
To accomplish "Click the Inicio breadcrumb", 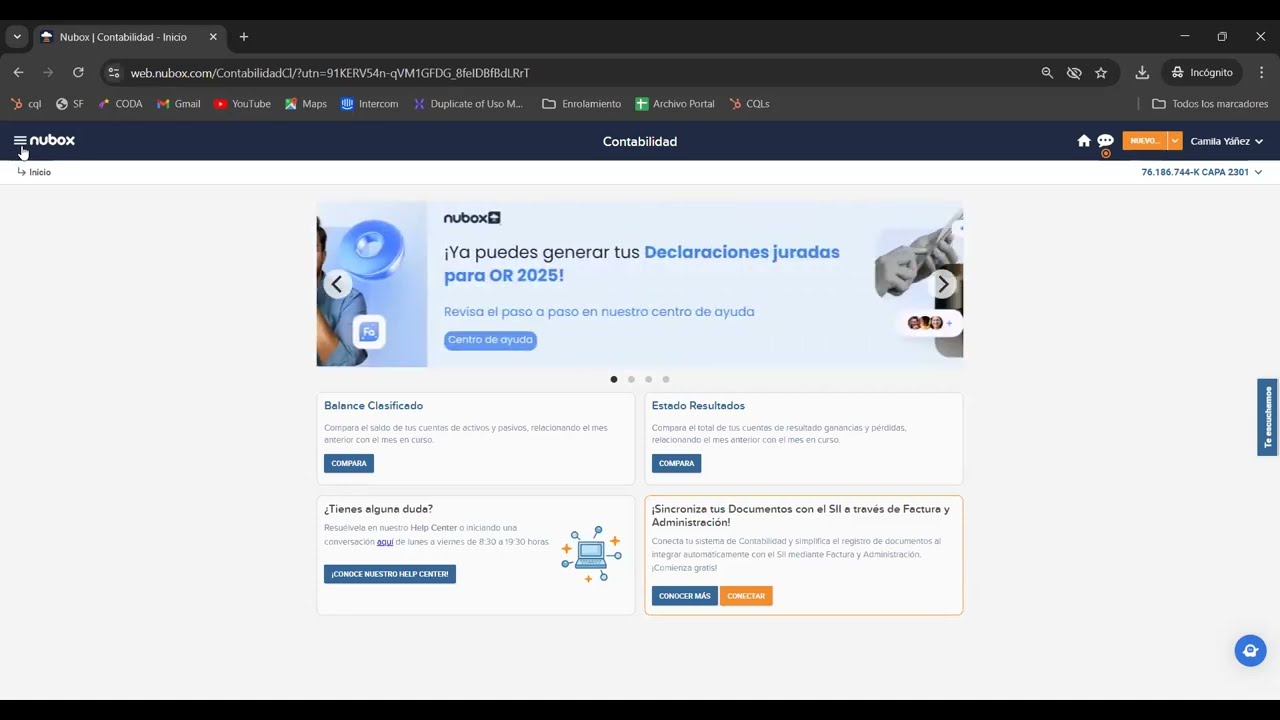I will coord(40,172).
